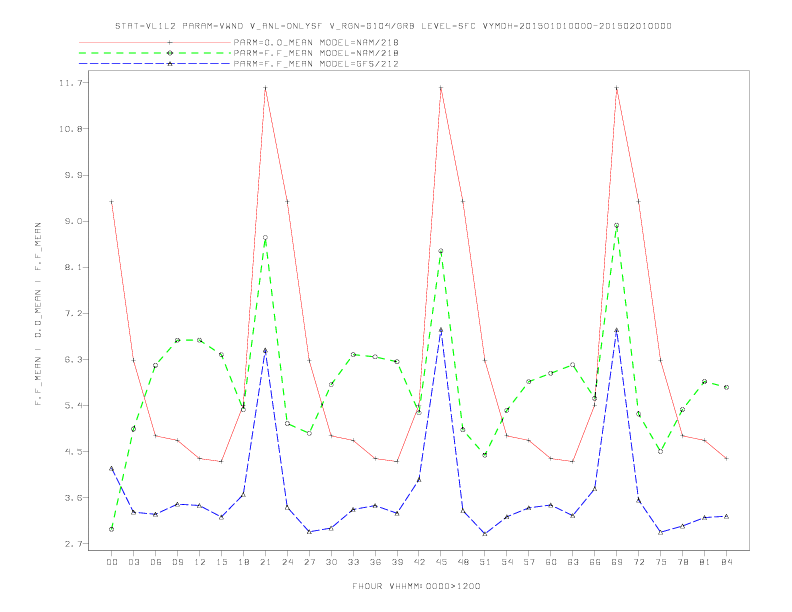Screen dimensions: 792x612
Task: Click x-axis forecast hour label 60
Action: click(x=551, y=562)
